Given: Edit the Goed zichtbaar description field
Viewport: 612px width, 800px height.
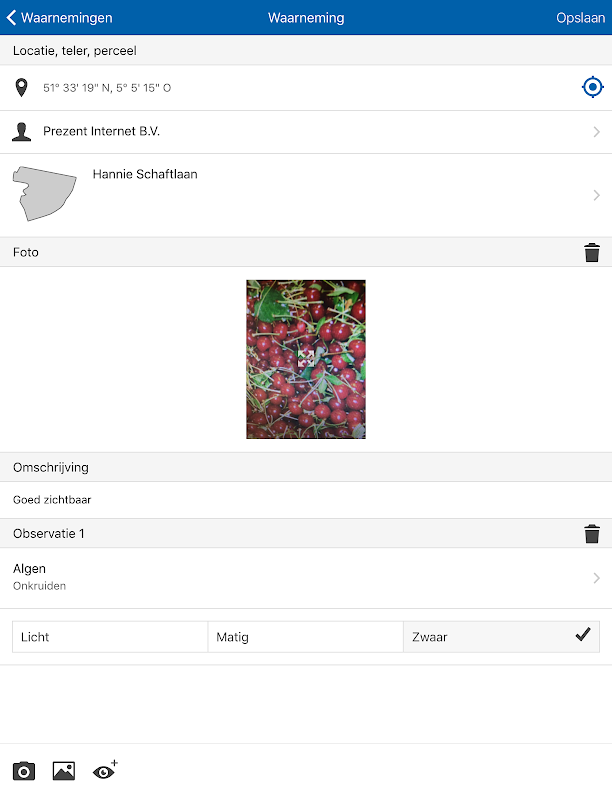Looking at the screenshot, I should click(306, 500).
